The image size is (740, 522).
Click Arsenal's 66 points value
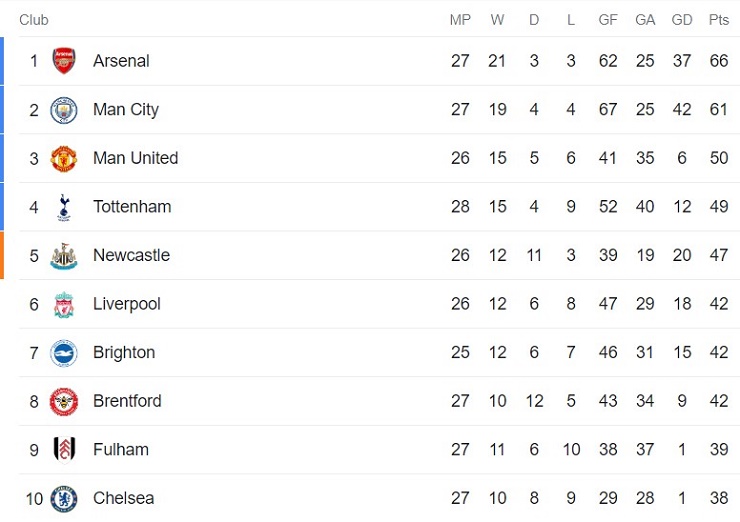pos(719,61)
